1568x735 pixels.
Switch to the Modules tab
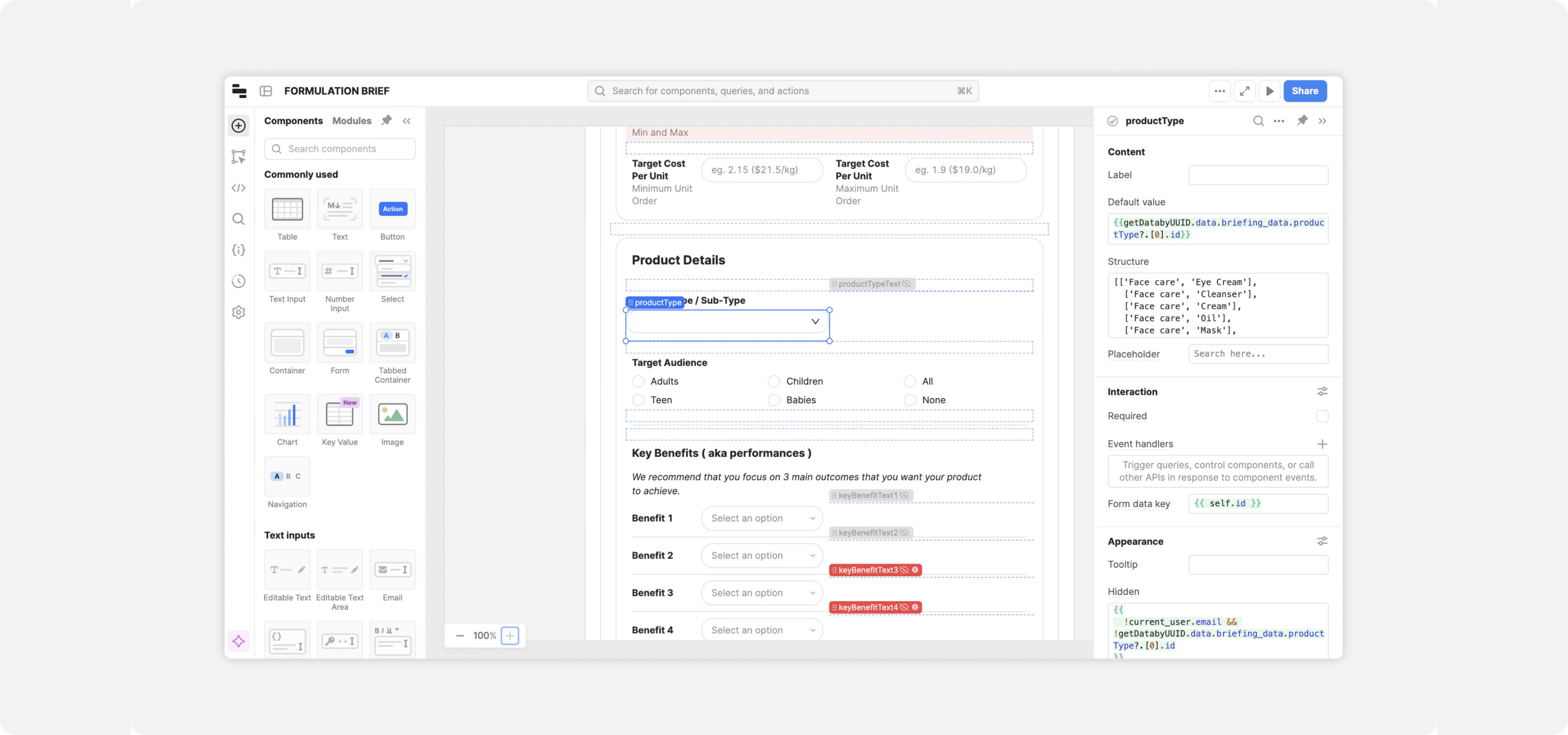coord(351,121)
